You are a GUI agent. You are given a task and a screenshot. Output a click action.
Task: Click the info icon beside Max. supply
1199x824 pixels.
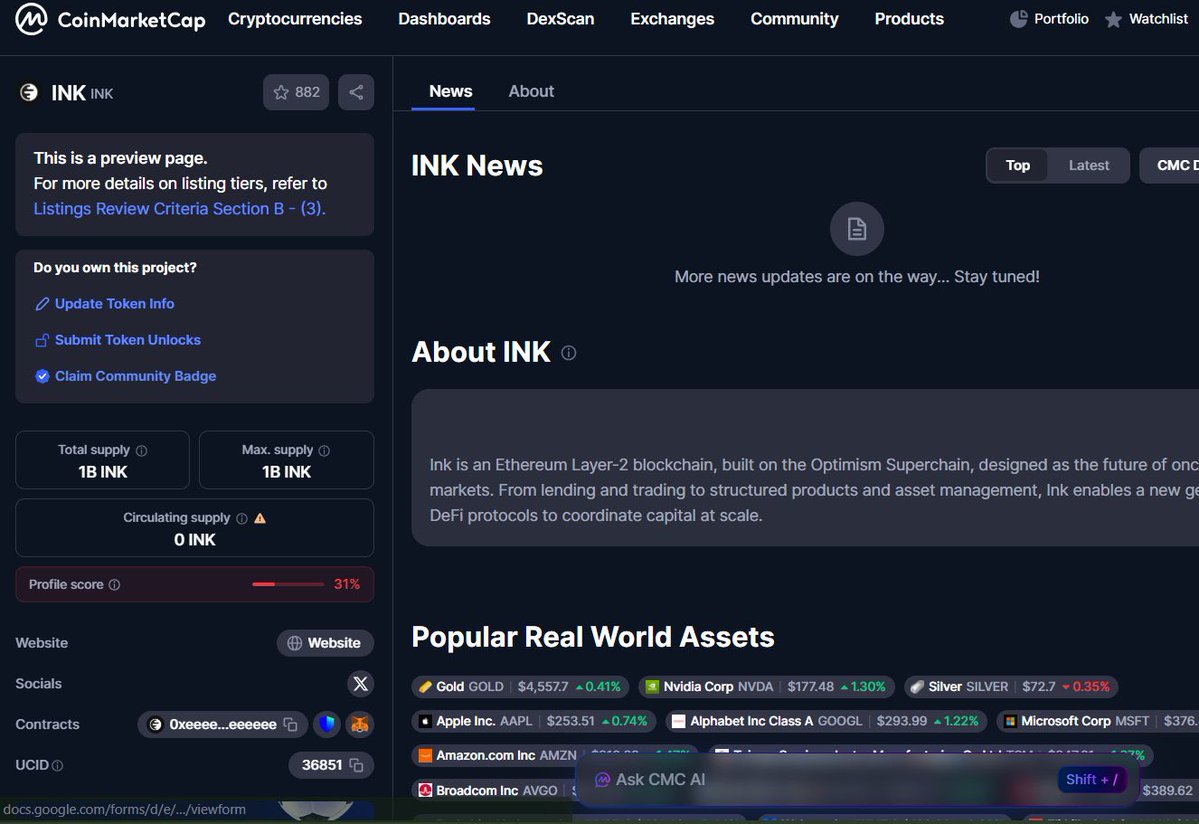click(324, 451)
